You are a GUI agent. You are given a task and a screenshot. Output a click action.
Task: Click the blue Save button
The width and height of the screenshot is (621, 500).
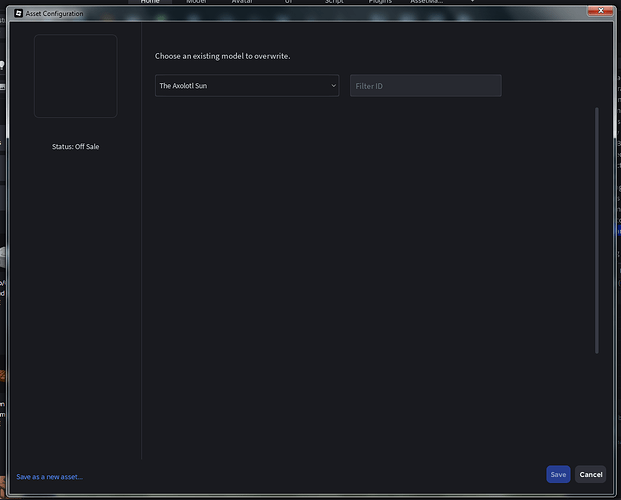(558, 474)
